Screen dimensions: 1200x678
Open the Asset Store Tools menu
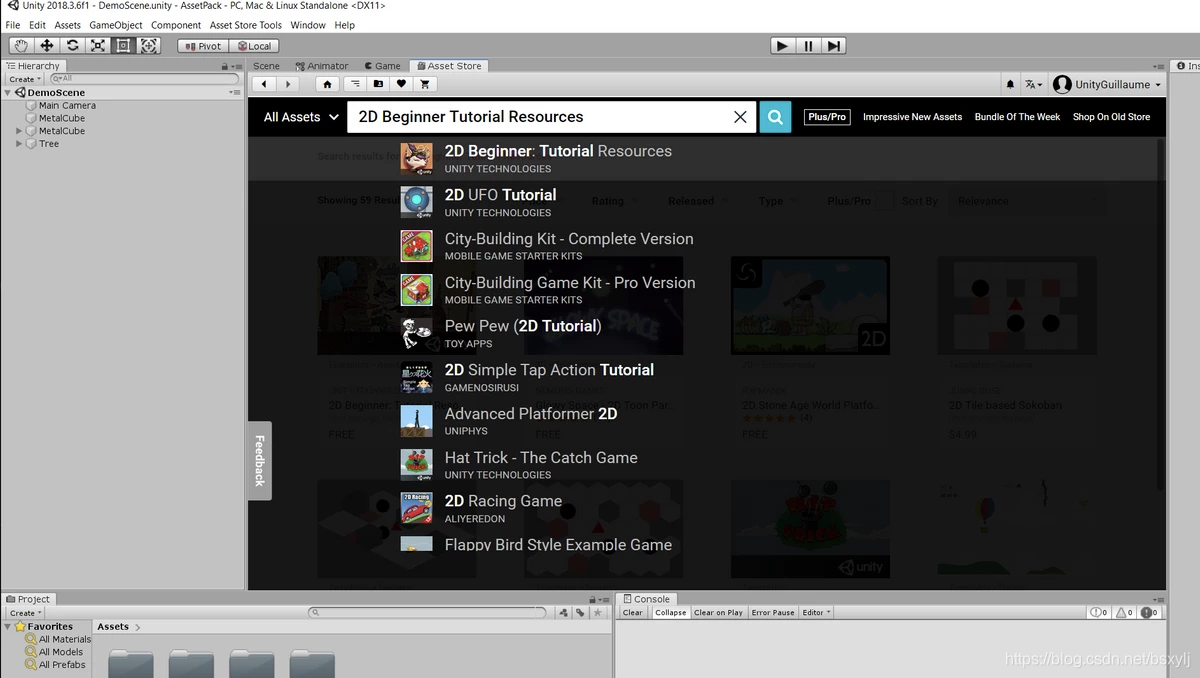click(x=246, y=25)
